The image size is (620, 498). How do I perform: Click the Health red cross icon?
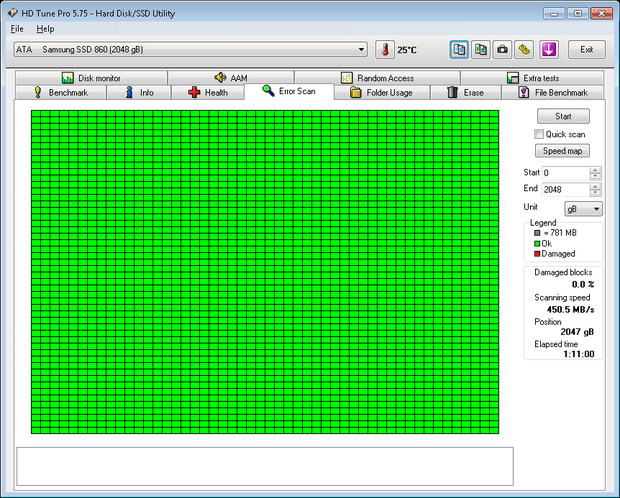pyautogui.click(x=194, y=92)
